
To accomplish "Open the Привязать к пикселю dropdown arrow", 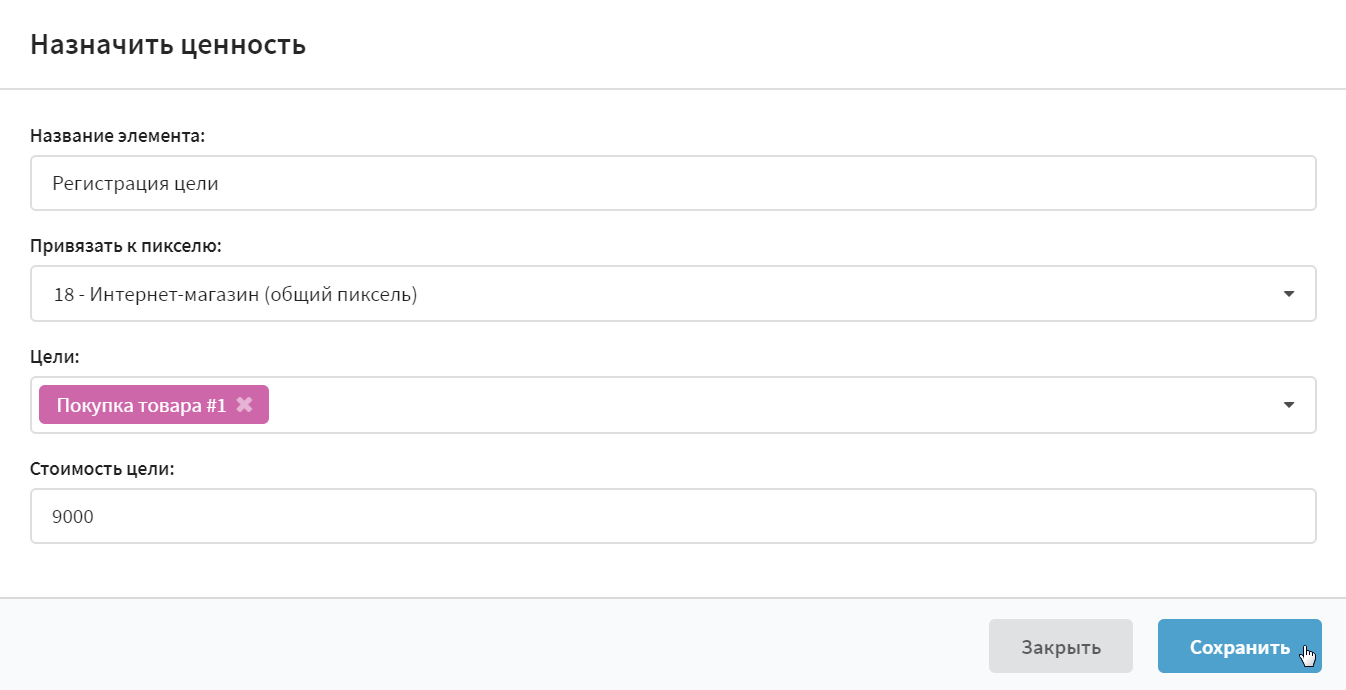I will (x=1289, y=294).
